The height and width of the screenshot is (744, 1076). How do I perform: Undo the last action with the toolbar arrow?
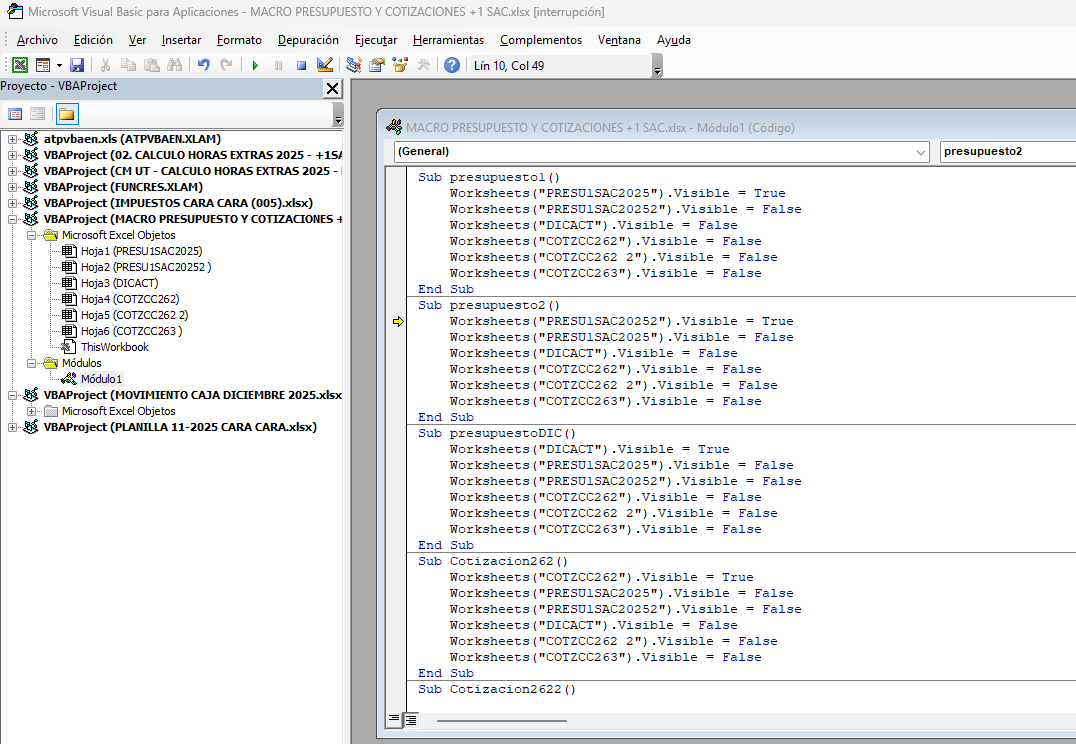click(204, 65)
